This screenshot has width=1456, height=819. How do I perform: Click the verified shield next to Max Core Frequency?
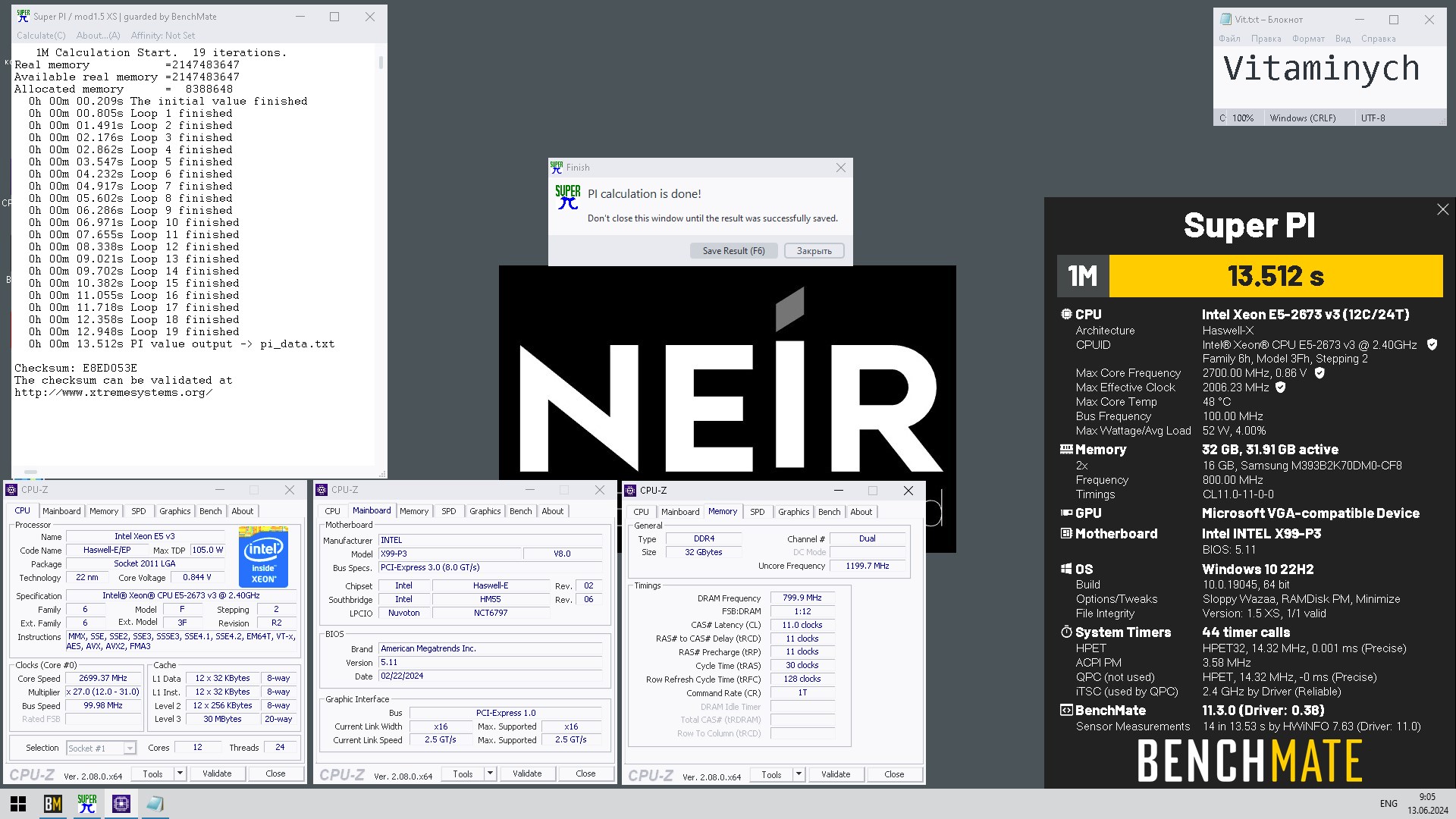[1319, 373]
